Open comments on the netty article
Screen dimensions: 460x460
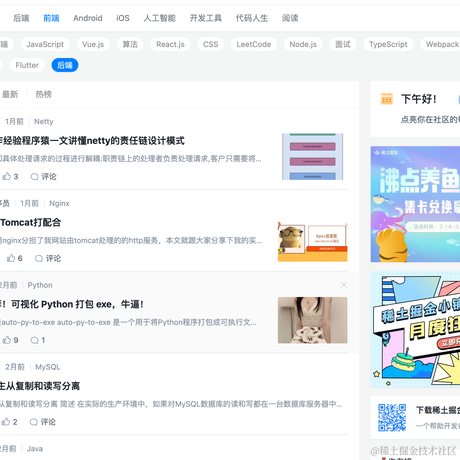(x=43, y=177)
